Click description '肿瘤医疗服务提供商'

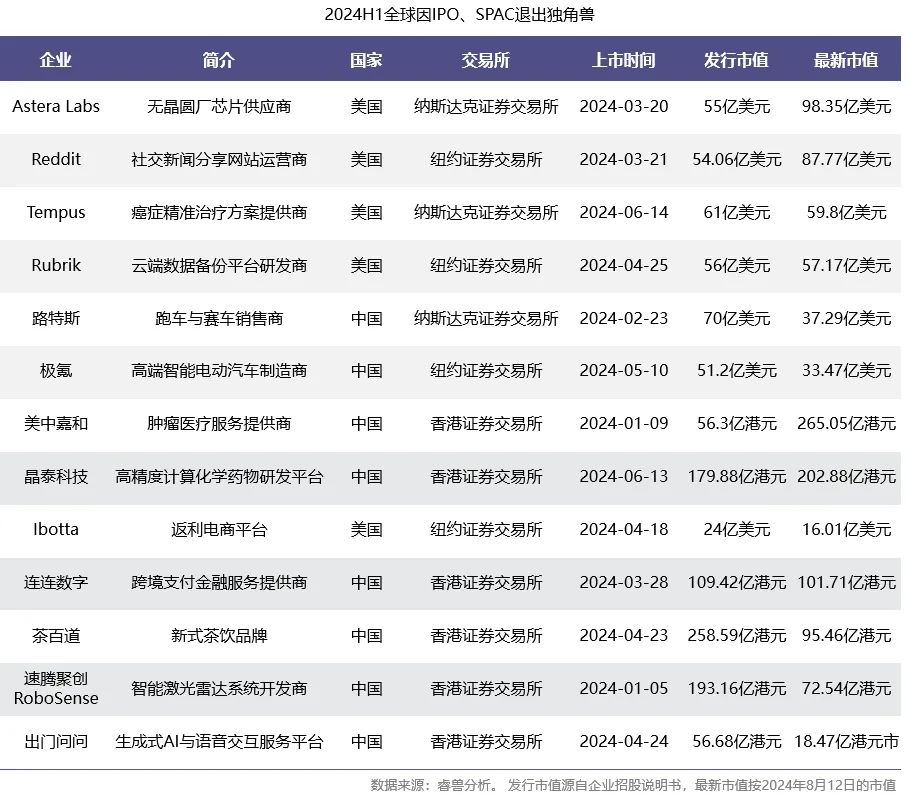tap(218, 423)
